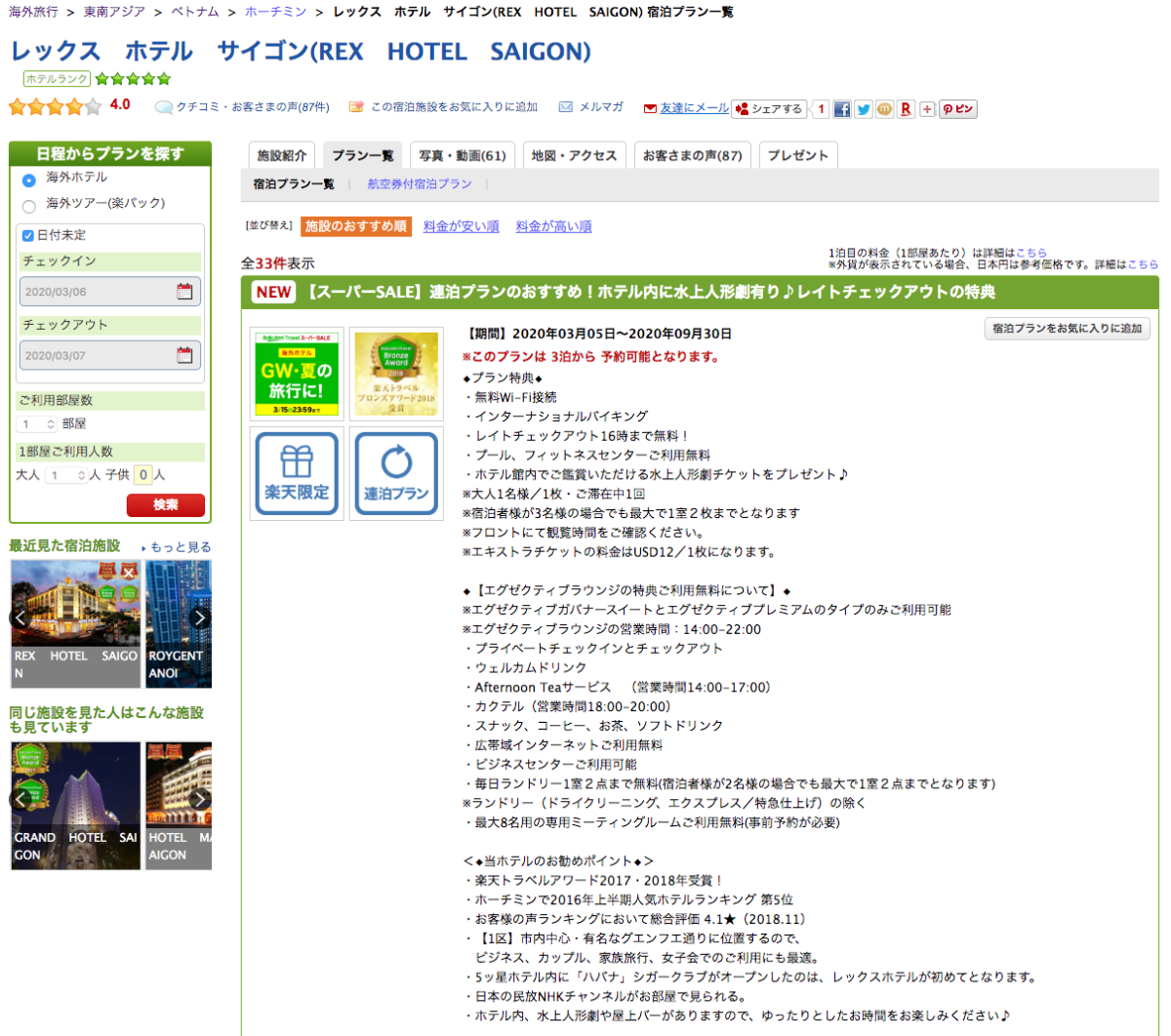This screenshot has width=1171, height=1036.
Task: Click the children (子供) count field
Action: coord(143,475)
